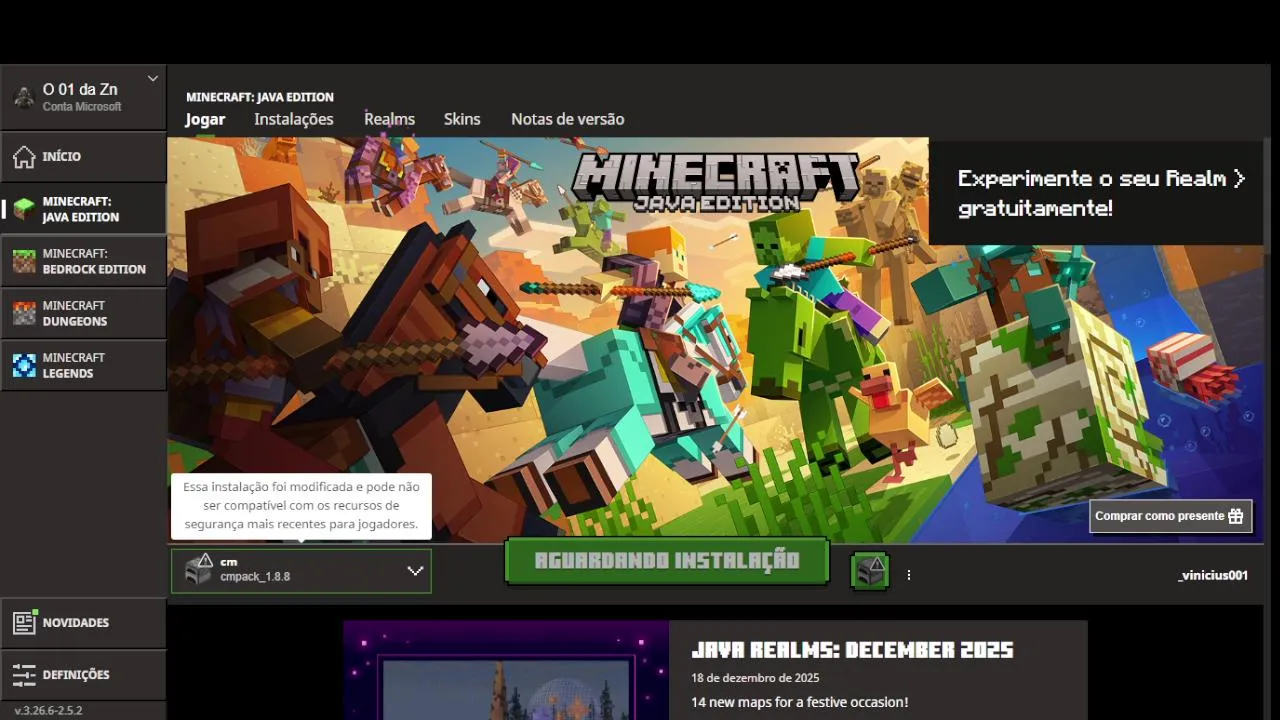This screenshot has width=1280, height=720.
Task: Expand the Experimente o seu Realm arrow
Action: (1239, 179)
